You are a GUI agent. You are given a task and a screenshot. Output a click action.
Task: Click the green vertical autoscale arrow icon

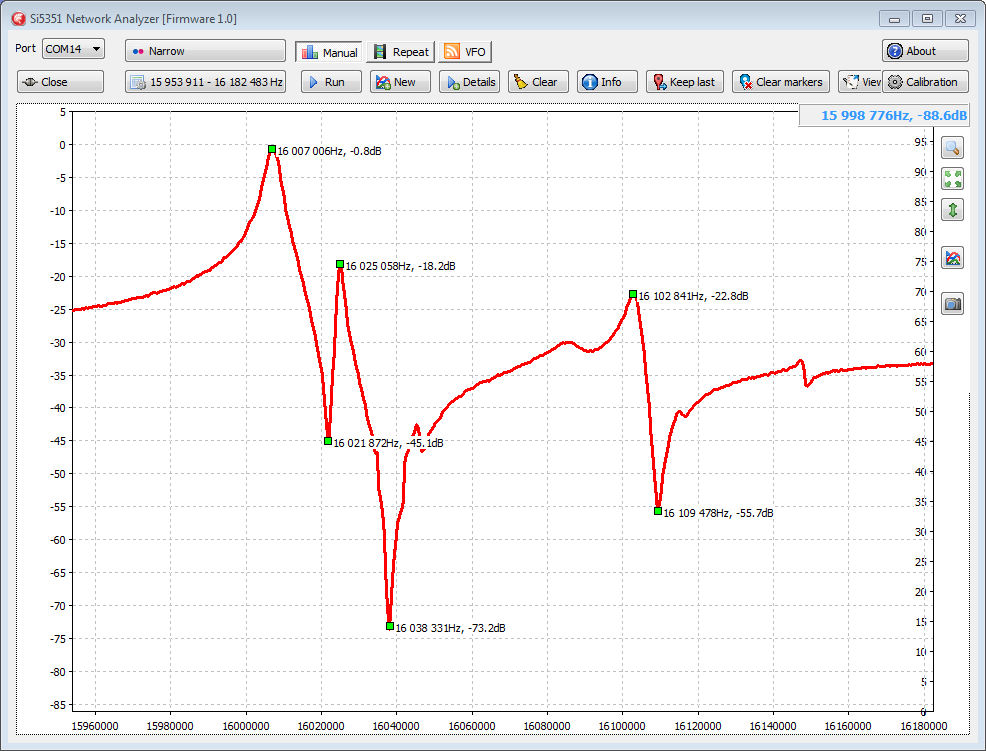(953, 210)
